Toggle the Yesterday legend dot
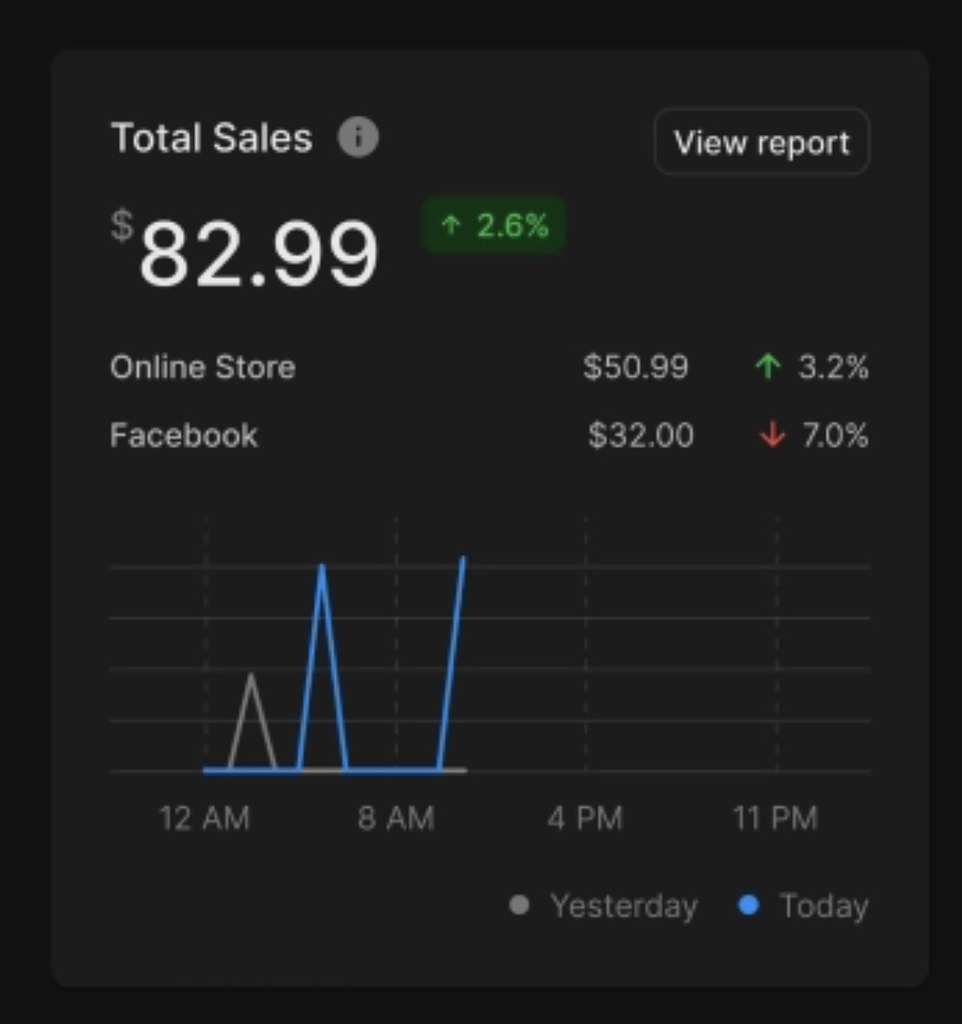962x1024 pixels. coord(519,906)
